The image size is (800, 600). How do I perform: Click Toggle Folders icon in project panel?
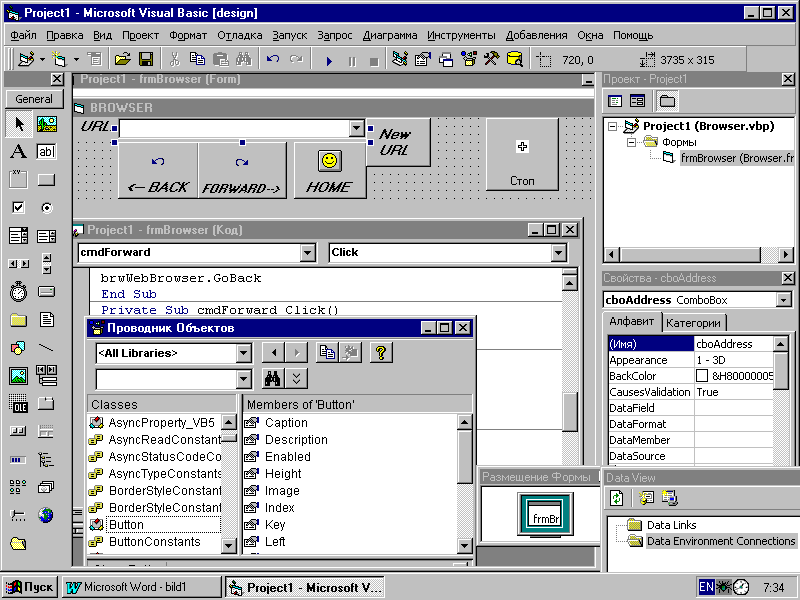[667, 101]
